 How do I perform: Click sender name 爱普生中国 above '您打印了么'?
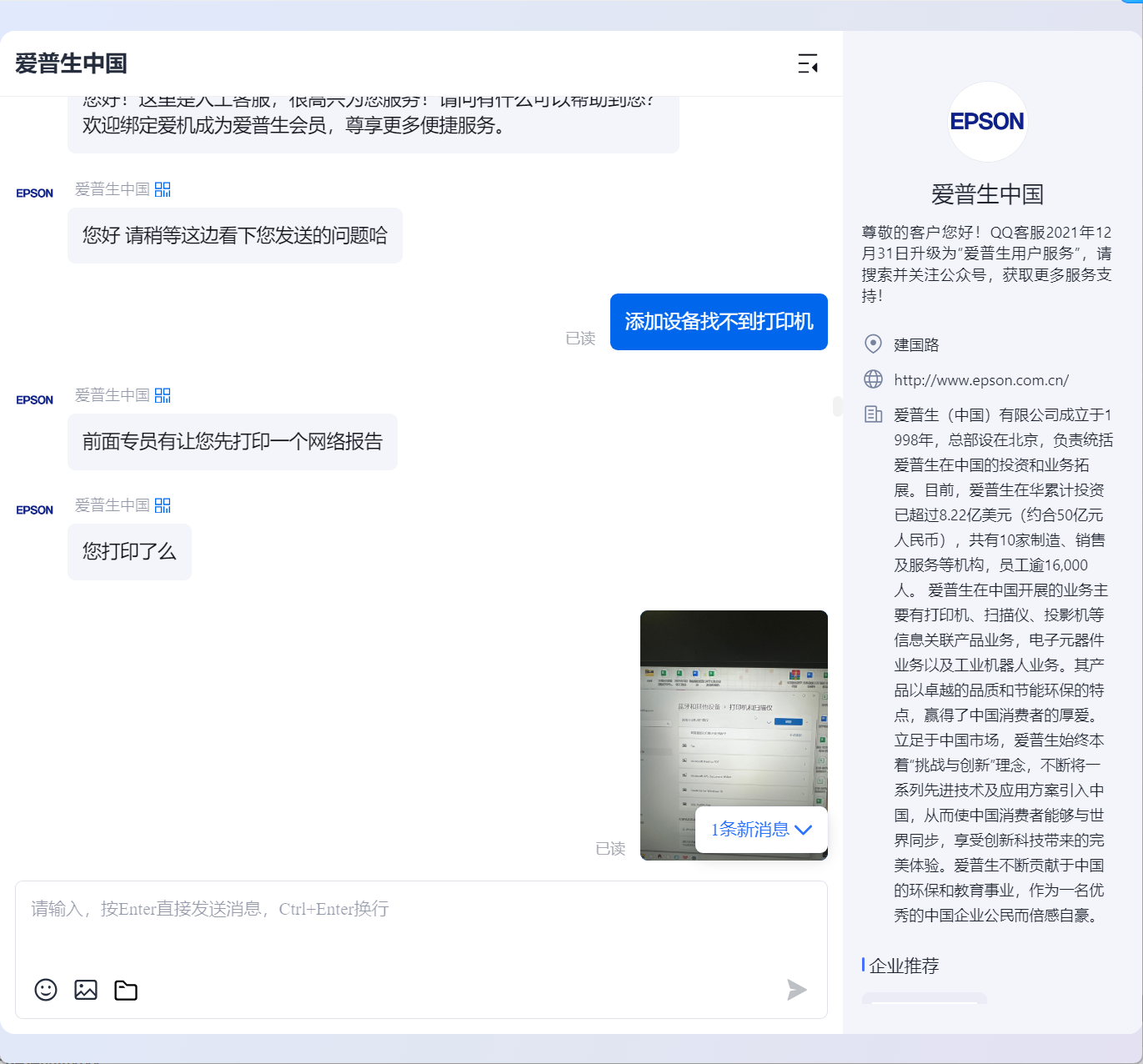pos(113,505)
